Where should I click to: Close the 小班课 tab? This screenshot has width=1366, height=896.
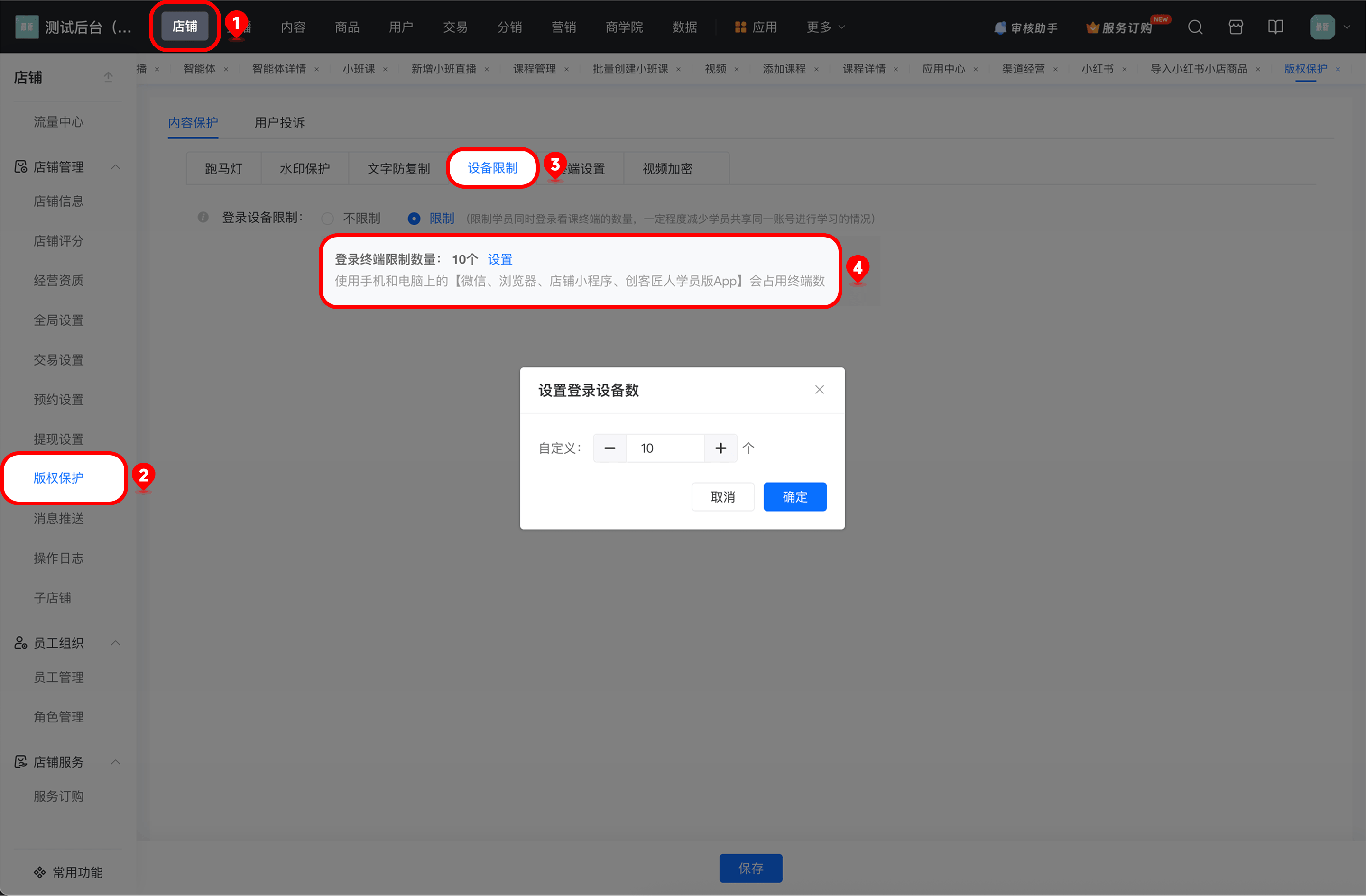385,69
